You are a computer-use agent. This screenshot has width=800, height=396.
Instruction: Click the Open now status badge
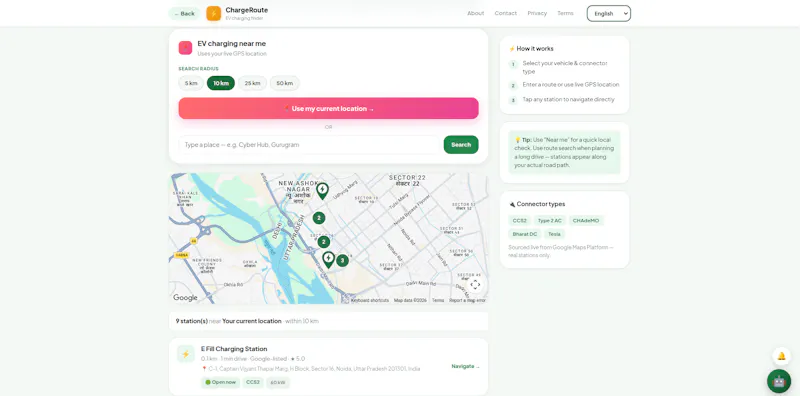(x=220, y=382)
